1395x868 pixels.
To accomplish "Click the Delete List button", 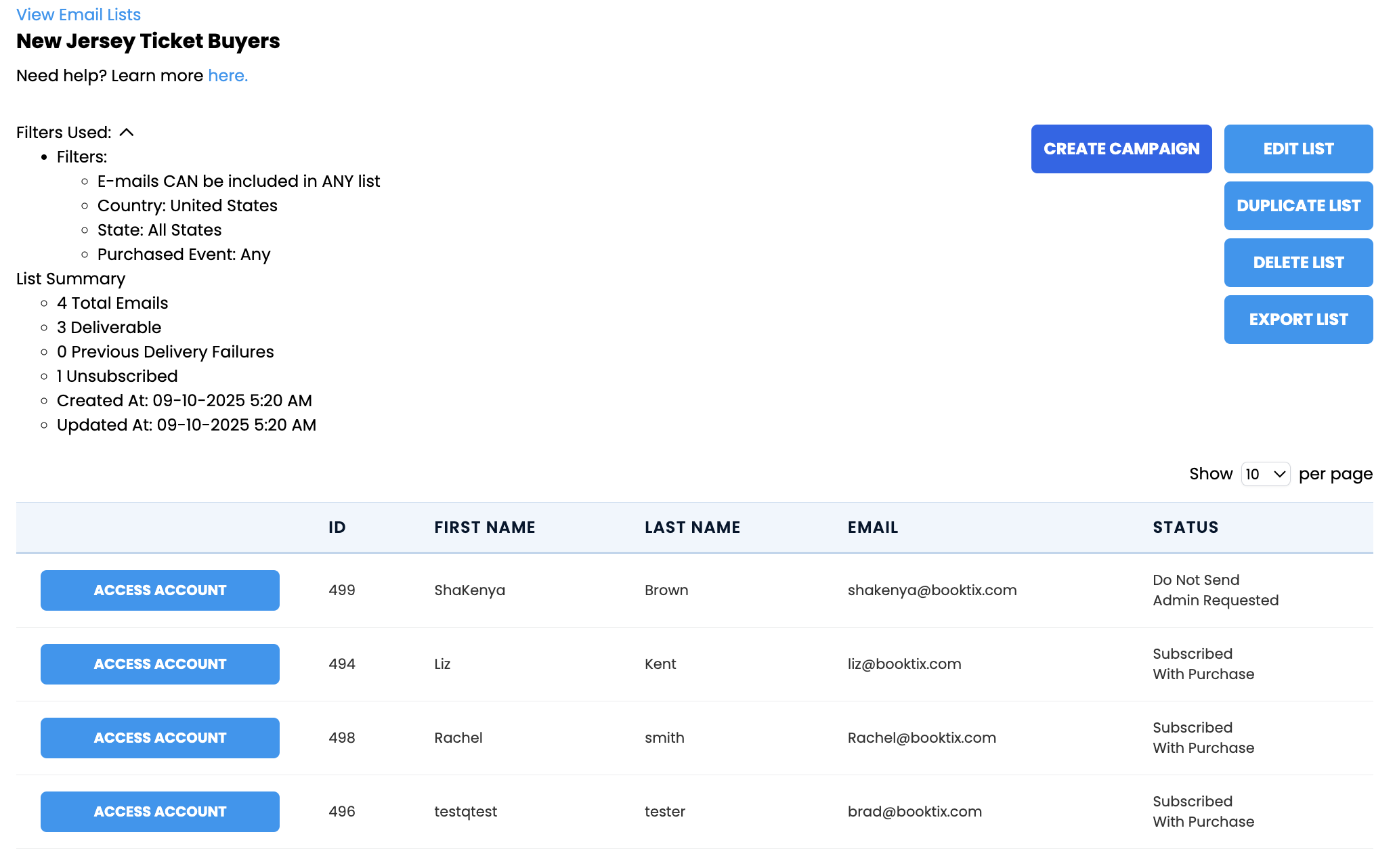I will (1297, 263).
